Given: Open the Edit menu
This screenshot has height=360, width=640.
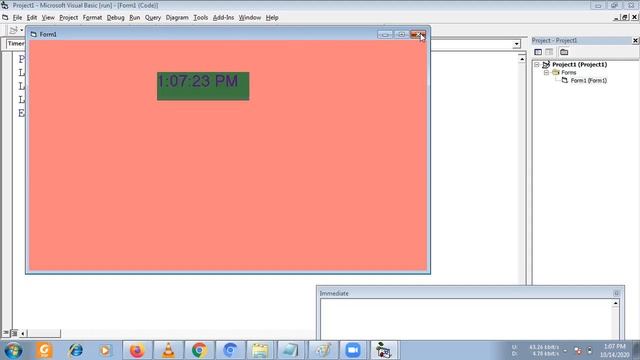Looking at the screenshot, I should point(32,18).
